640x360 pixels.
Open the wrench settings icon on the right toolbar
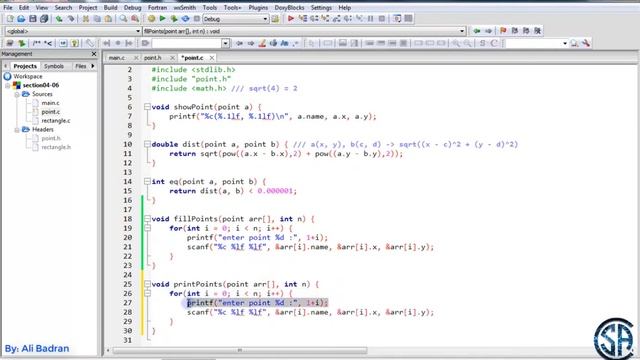586,43
